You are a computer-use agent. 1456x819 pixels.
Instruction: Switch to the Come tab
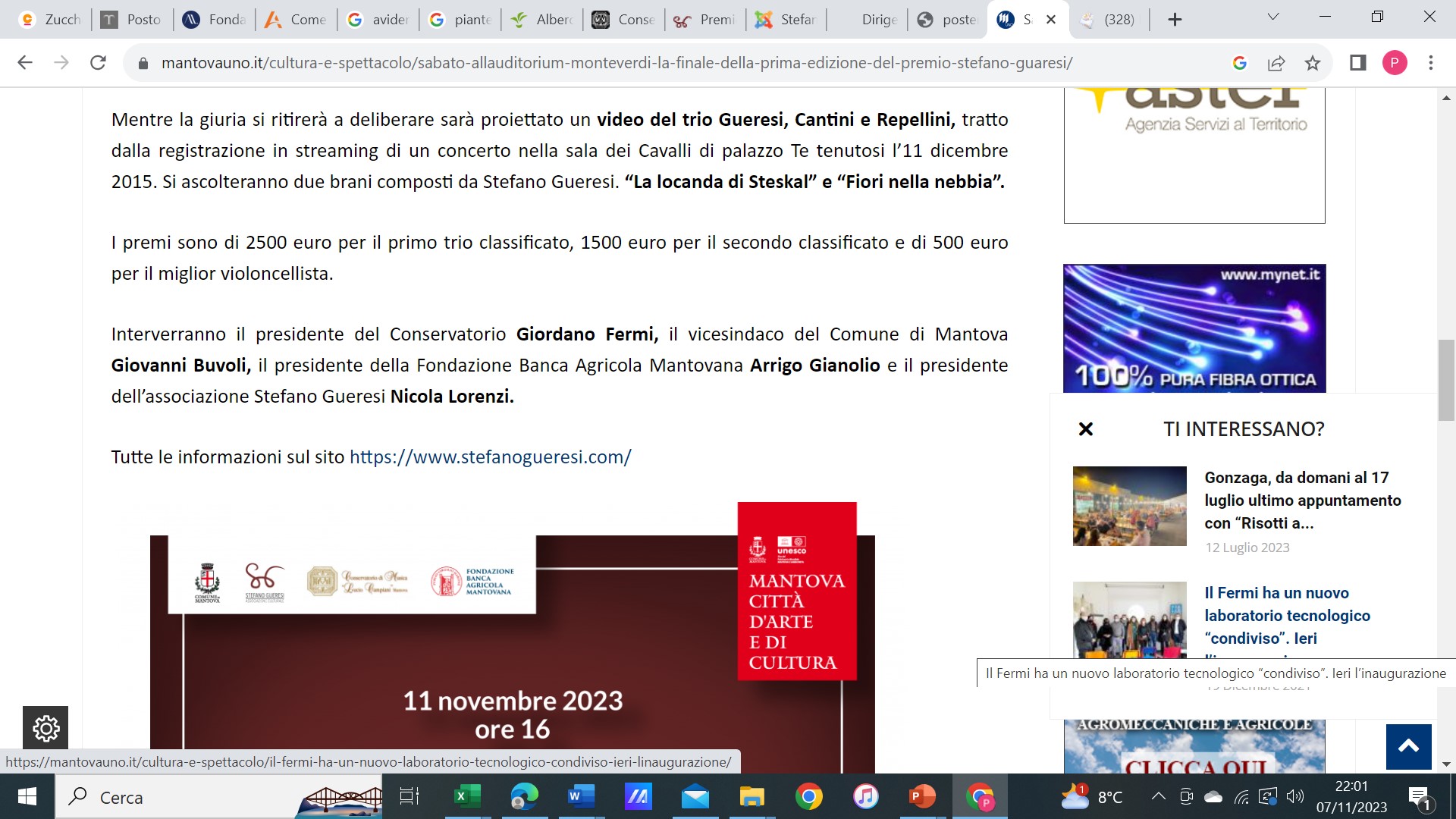[x=297, y=20]
